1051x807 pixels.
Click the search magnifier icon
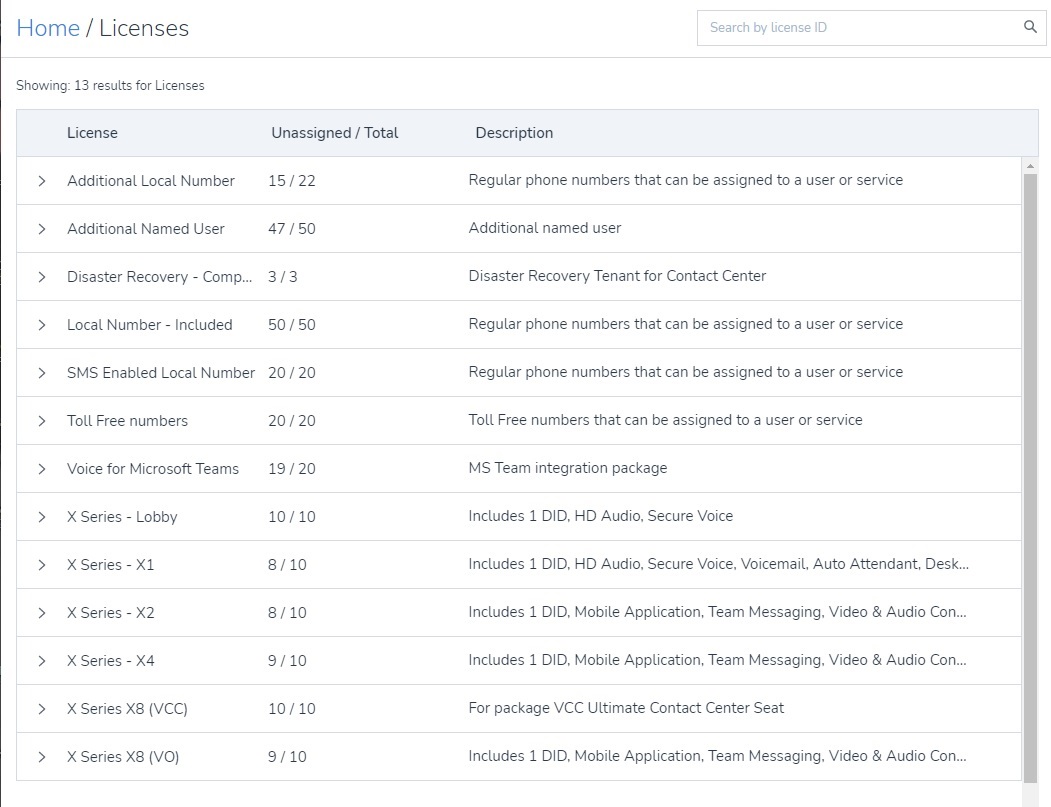pos(1030,27)
